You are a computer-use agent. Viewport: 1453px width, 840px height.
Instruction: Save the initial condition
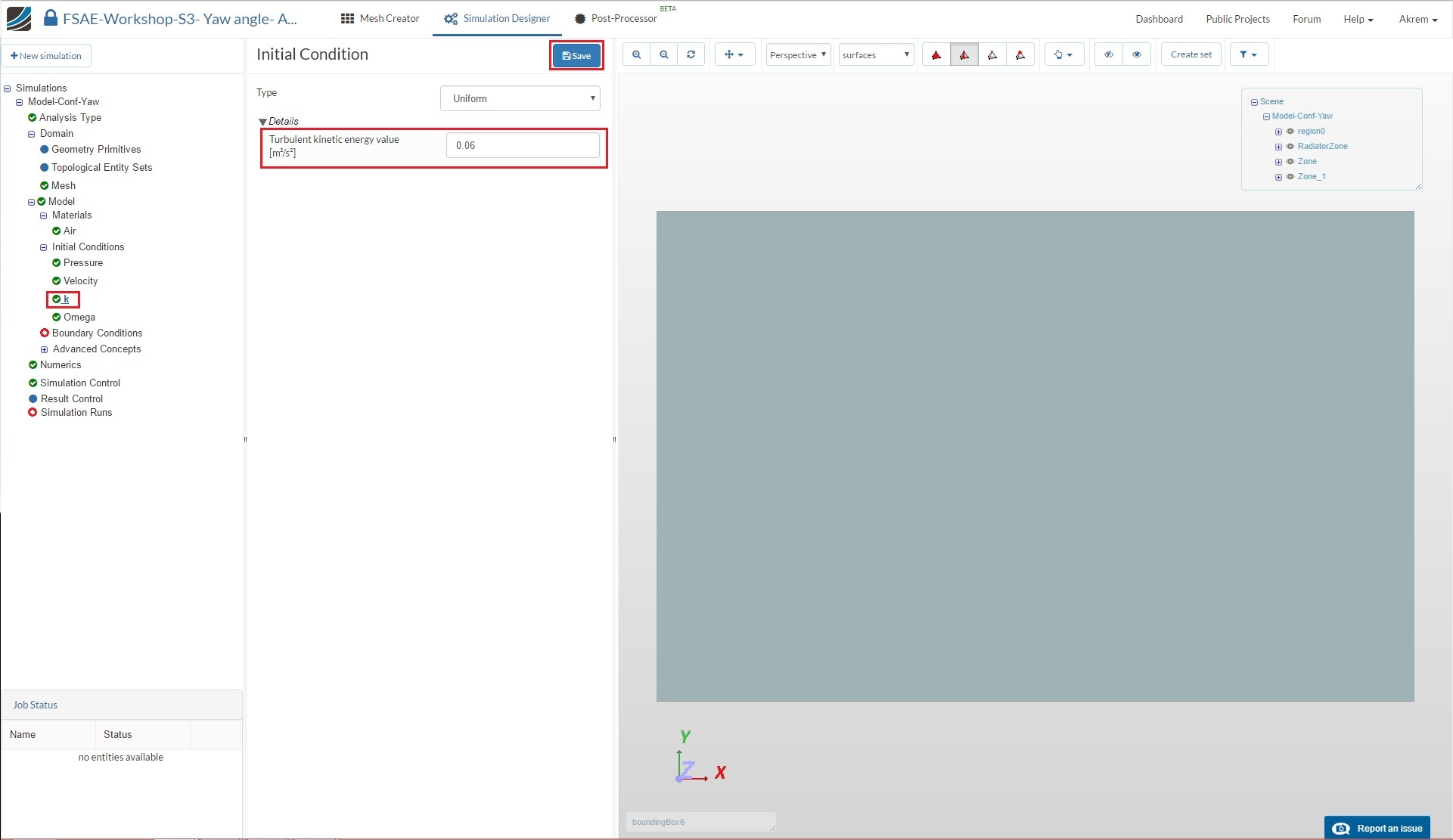576,55
